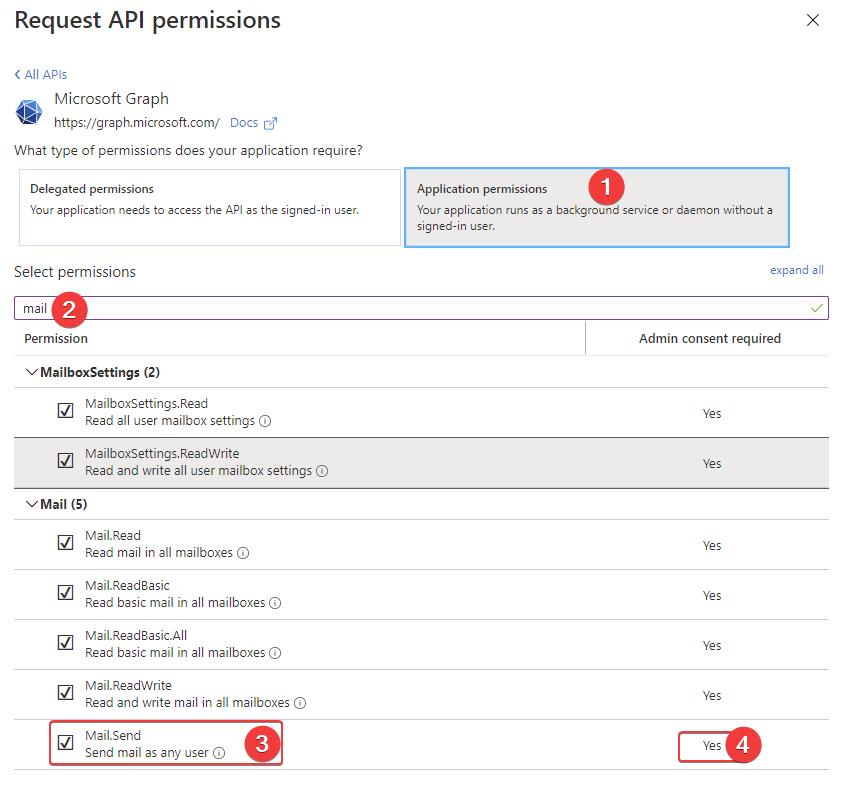
Task: Click the Microsoft Graph logo icon
Action: [x=28, y=112]
